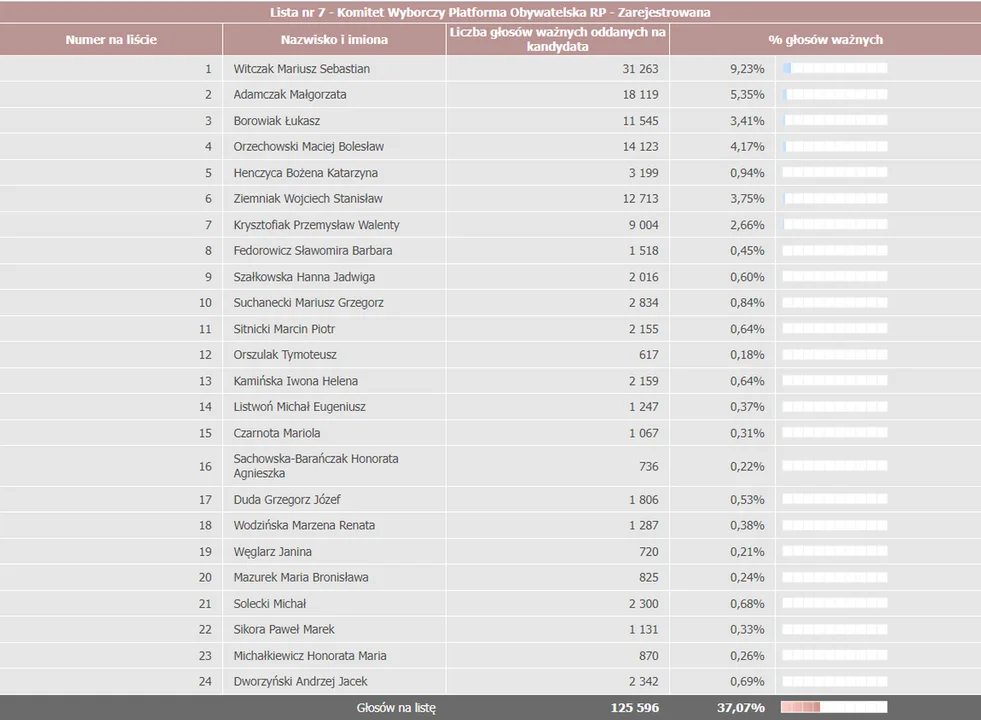Image resolution: width=981 pixels, height=720 pixels.
Task: Click the vote count 736
Action: coord(649,466)
